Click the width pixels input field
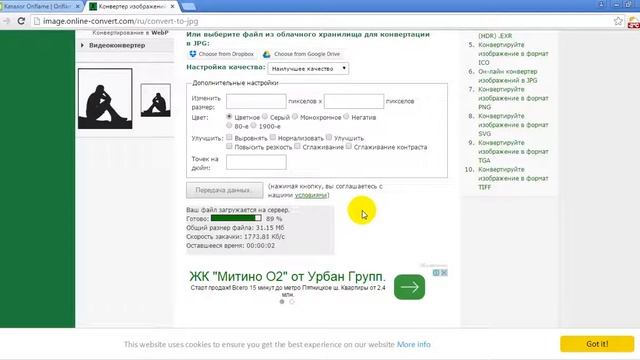This screenshot has width=640, height=360. [256, 101]
